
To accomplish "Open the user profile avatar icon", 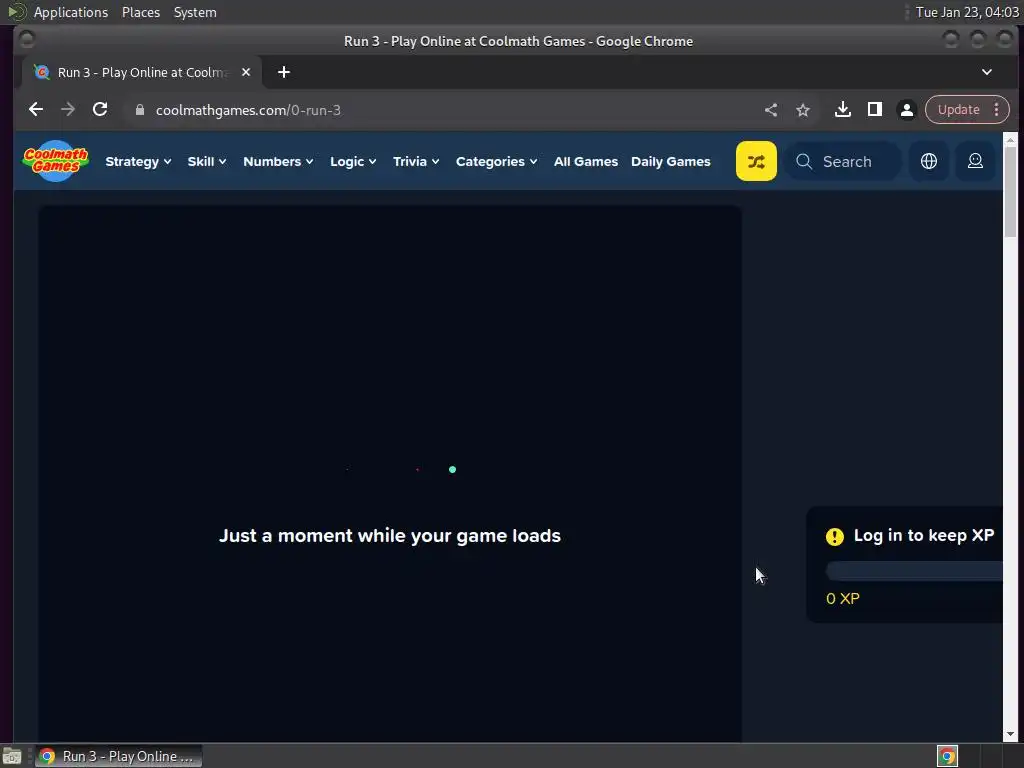I will (x=974, y=161).
